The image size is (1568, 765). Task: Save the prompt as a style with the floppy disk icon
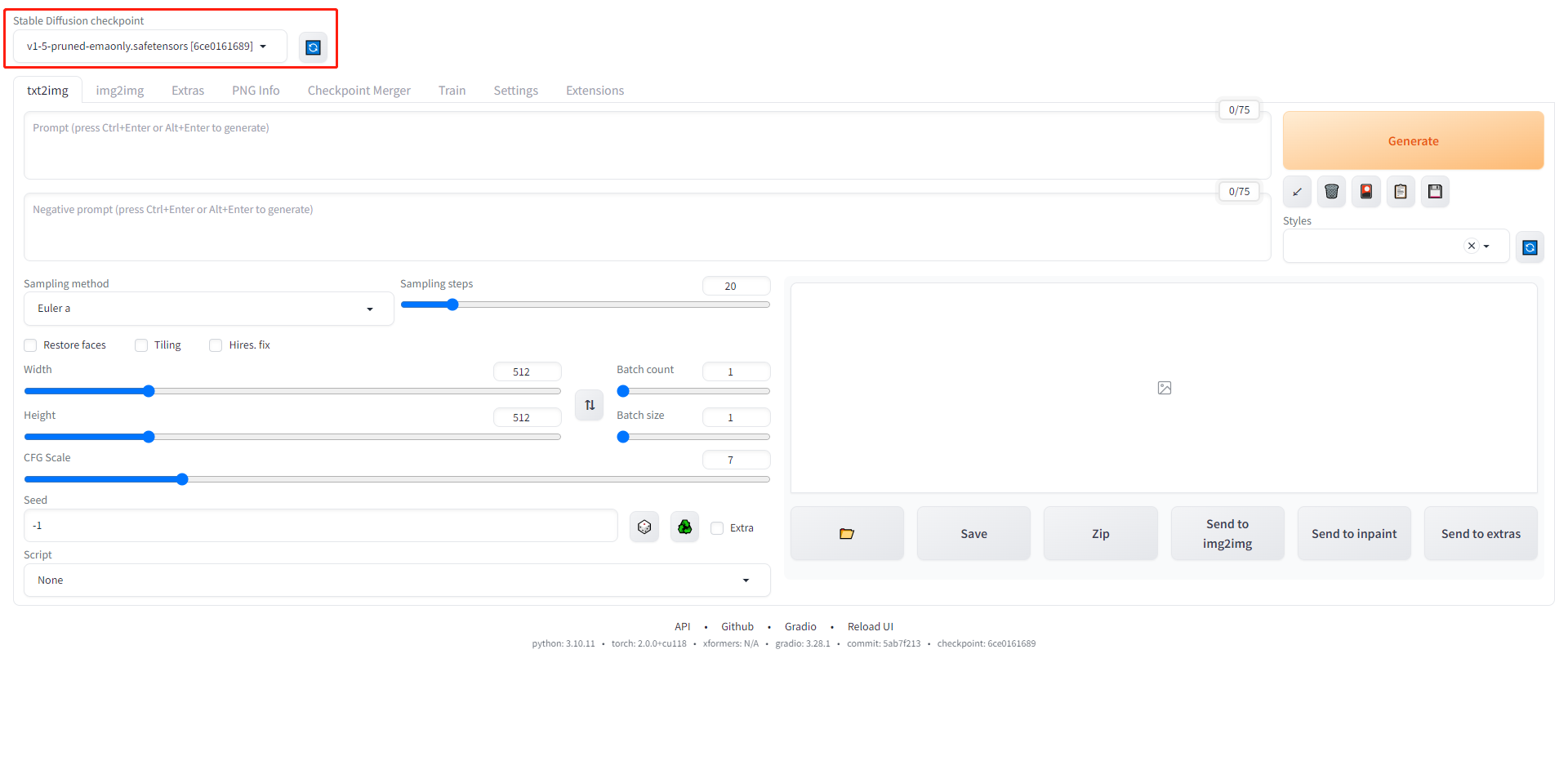(1435, 192)
